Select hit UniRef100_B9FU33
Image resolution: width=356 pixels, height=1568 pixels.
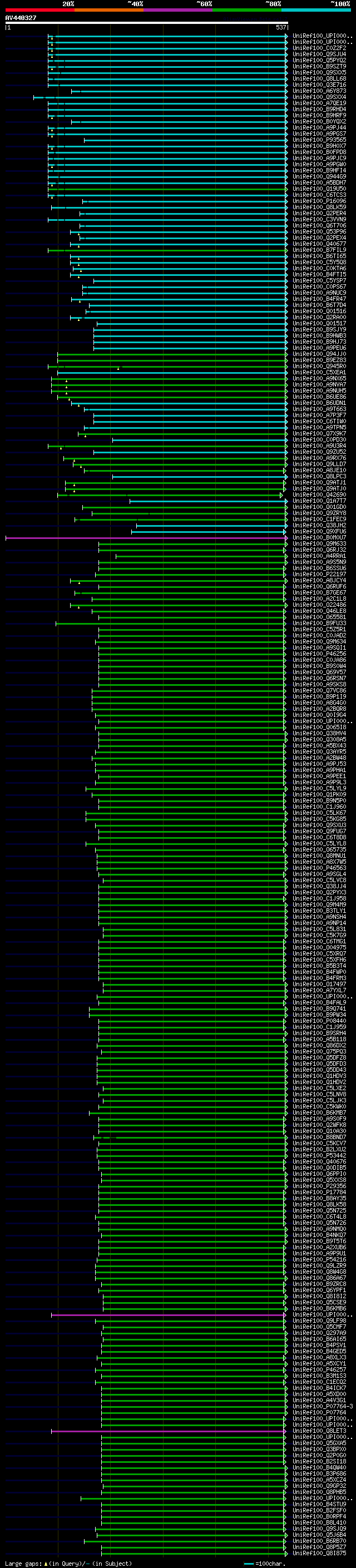coord(319,624)
